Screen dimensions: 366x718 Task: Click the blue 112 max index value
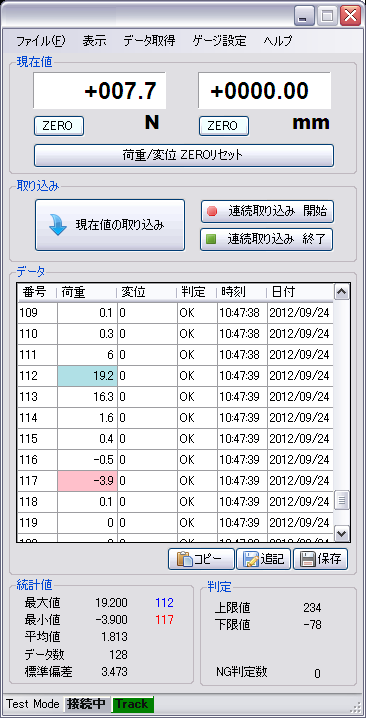(164, 603)
